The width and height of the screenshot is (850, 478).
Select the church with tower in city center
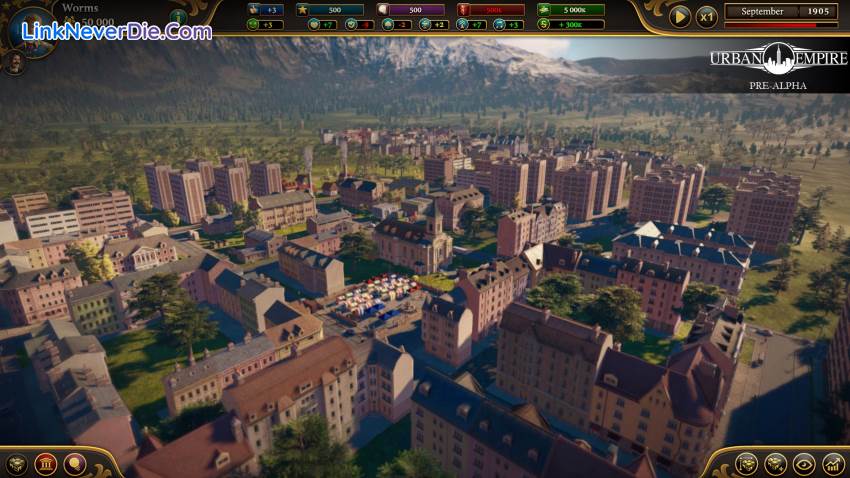[413, 238]
